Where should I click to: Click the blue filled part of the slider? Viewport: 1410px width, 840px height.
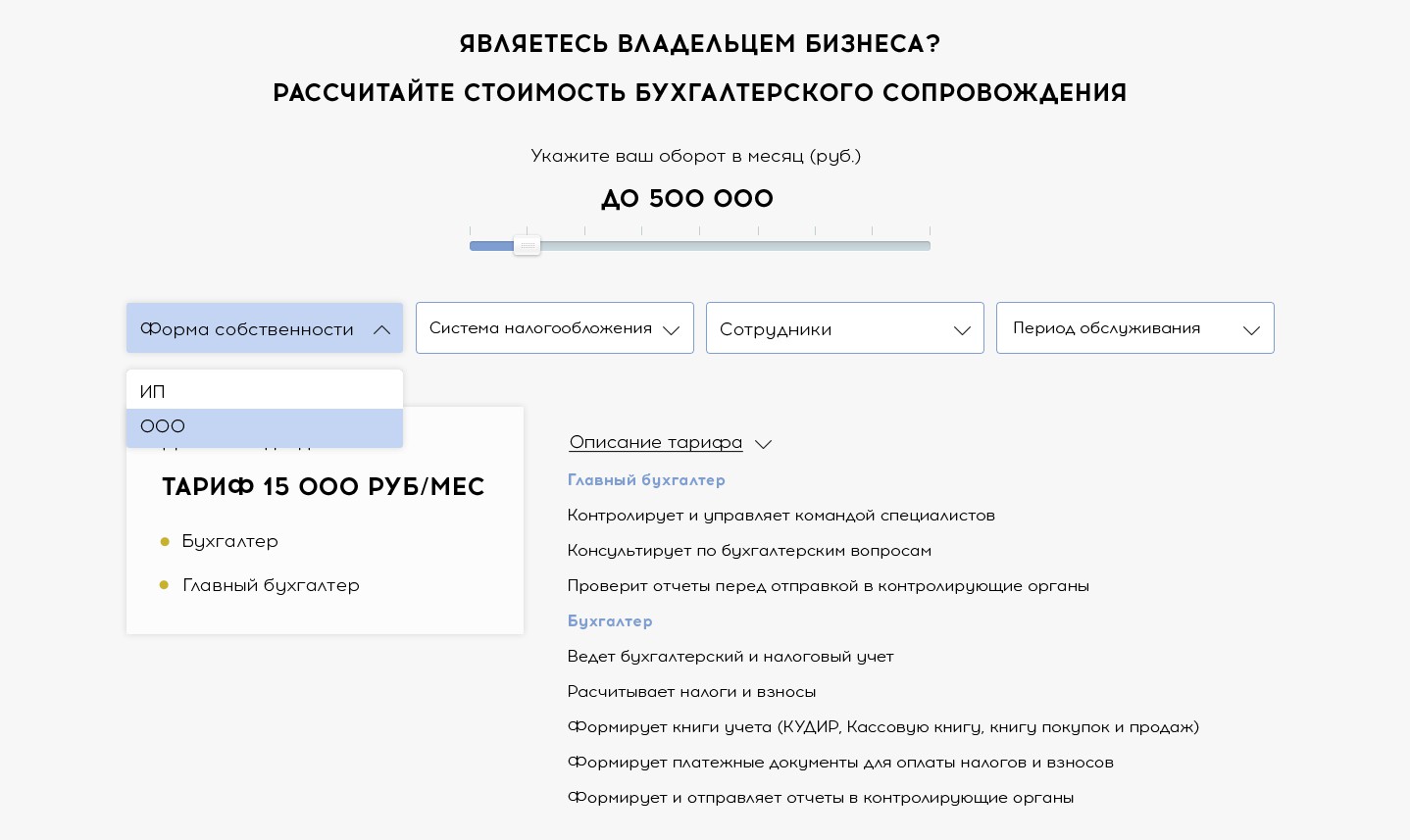tap(490, 246)
